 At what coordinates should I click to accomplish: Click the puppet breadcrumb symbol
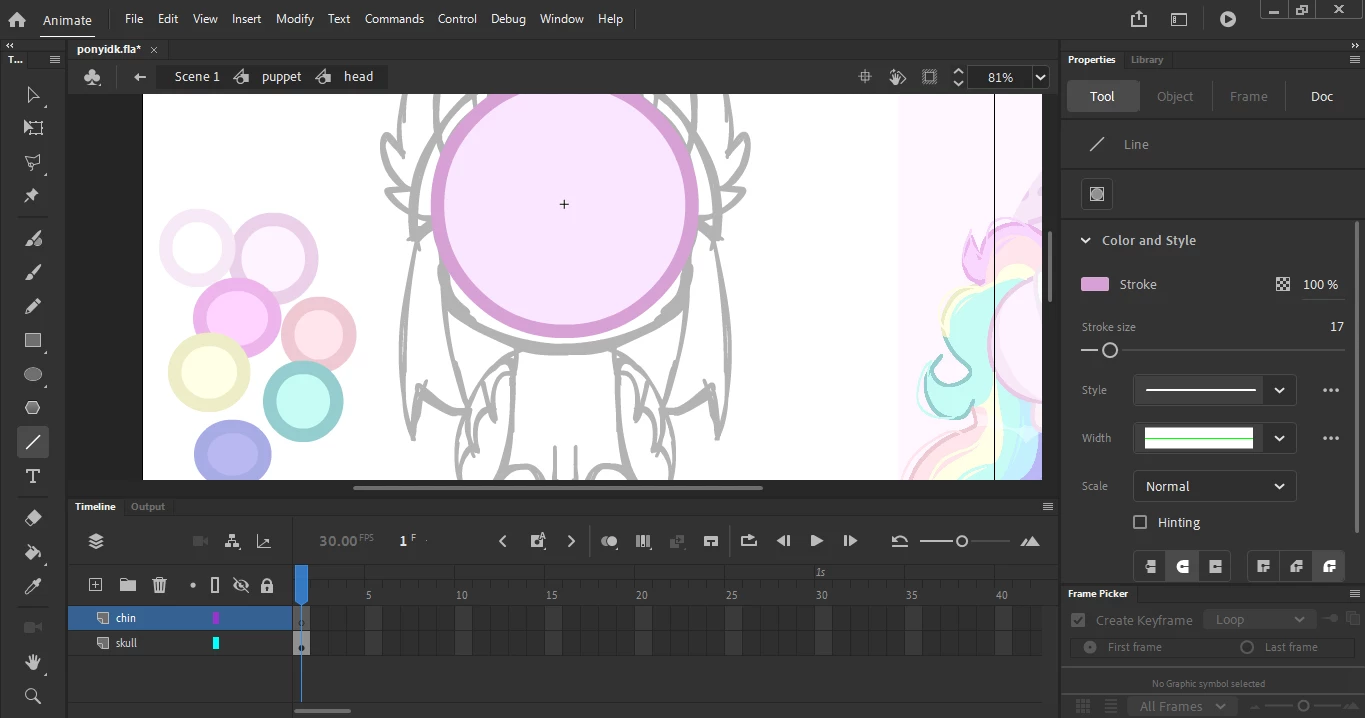(x=281, y=77)
